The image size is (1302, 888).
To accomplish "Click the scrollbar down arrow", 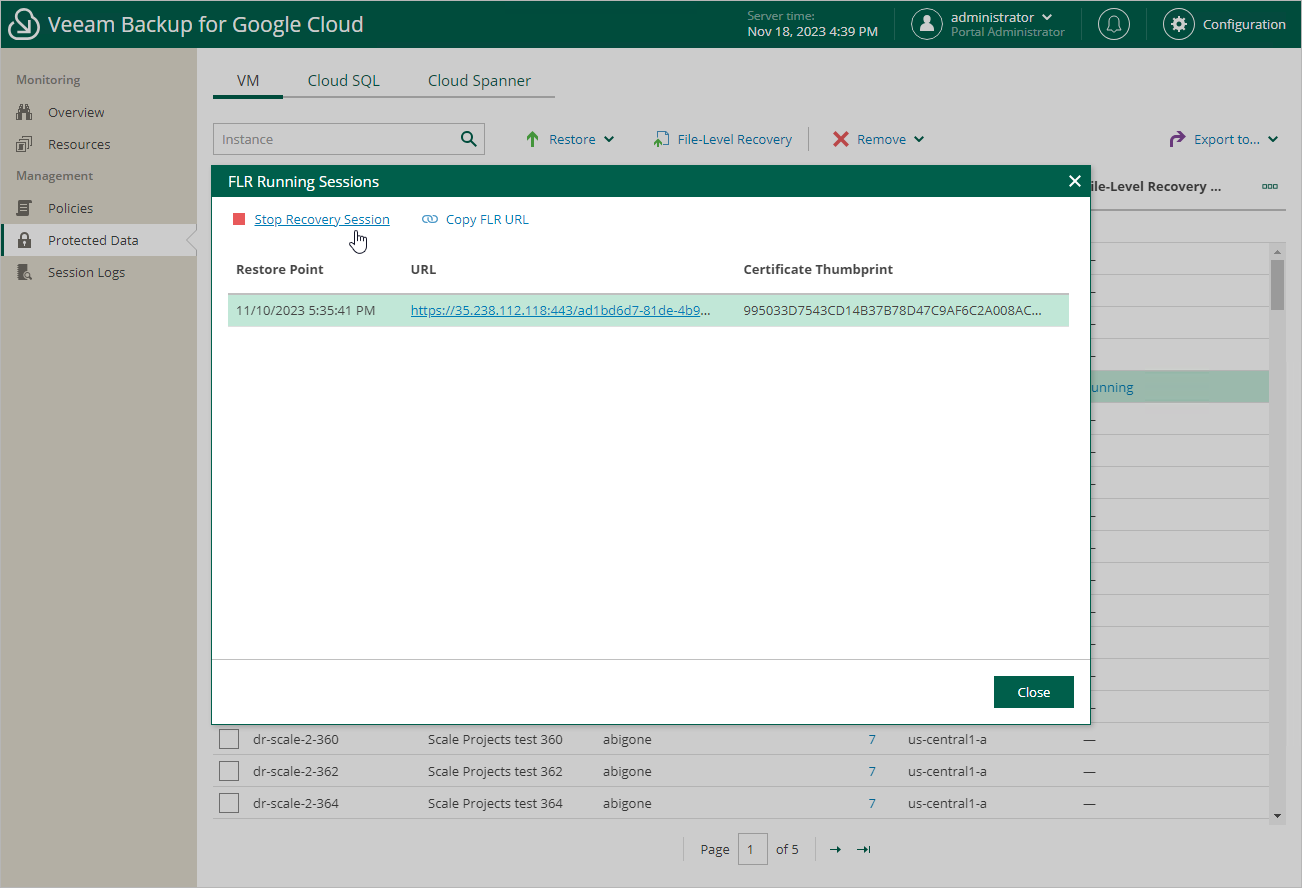I will [x=1276, y=817].
